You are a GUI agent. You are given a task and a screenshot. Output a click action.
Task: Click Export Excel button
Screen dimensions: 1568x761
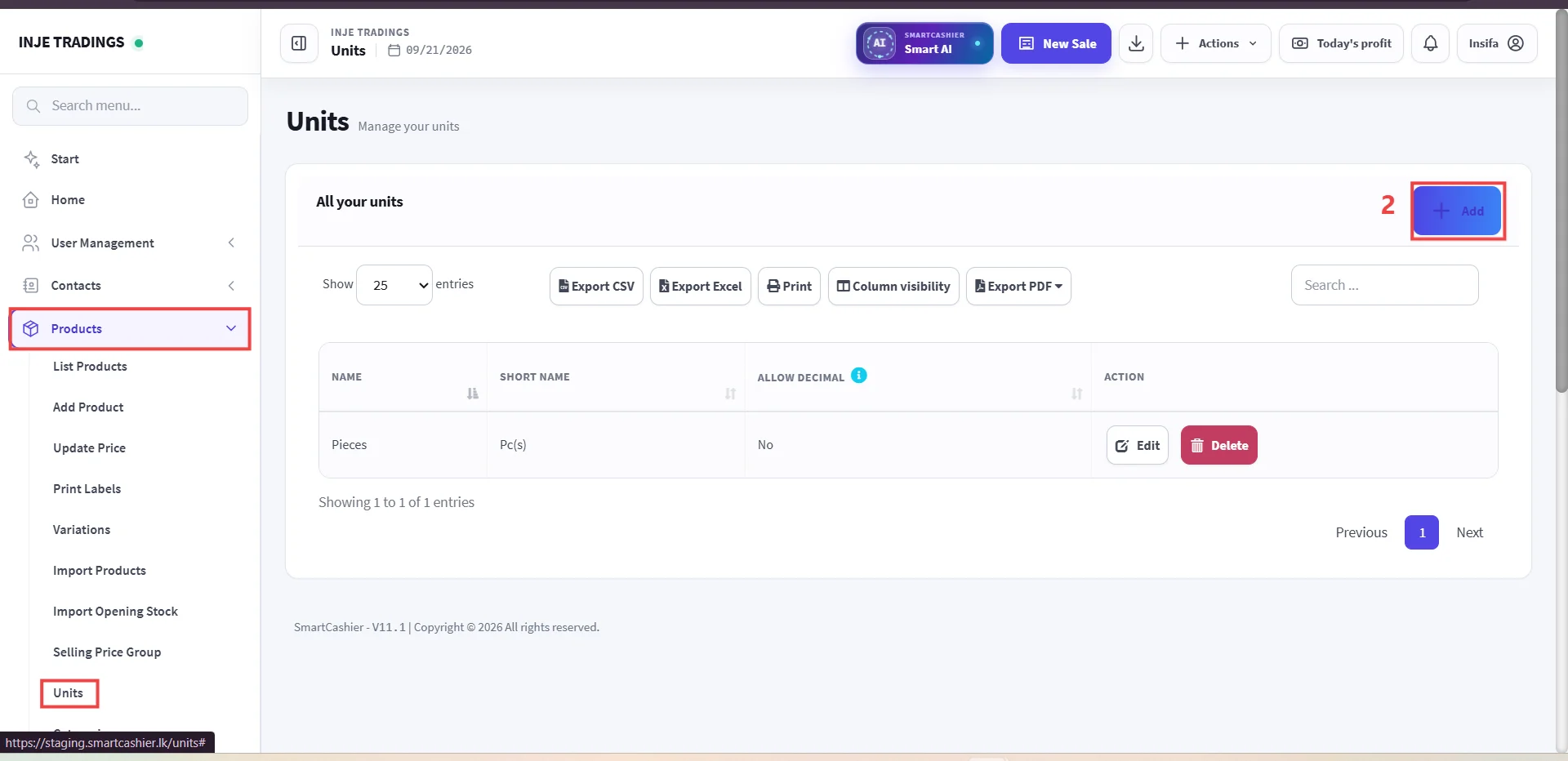tap(701, 287)
